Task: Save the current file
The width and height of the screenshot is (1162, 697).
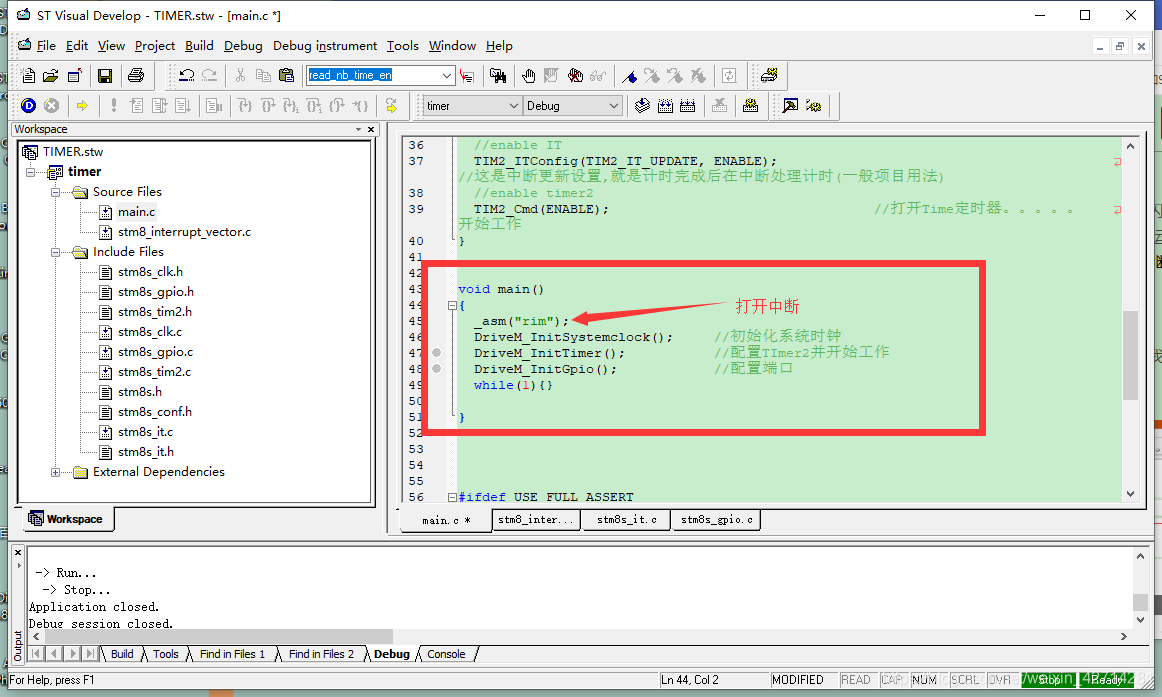Action: click(104, 76)
